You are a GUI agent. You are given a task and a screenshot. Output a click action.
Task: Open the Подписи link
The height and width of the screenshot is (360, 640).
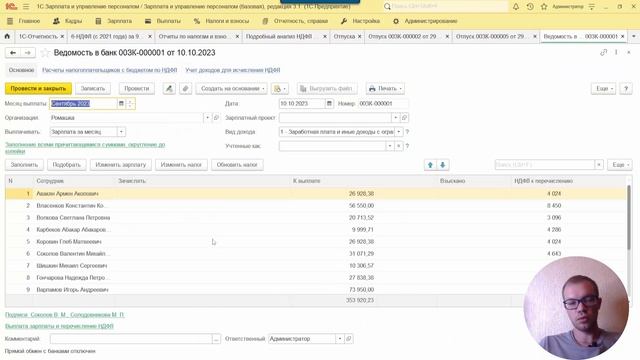pyautogui.click(x=64, y=315)
